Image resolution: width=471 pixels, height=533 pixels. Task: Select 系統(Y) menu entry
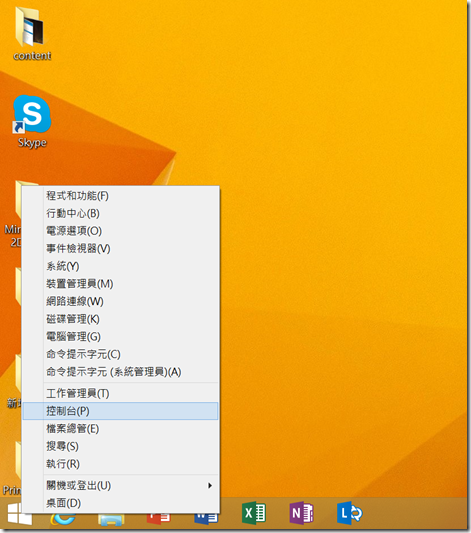click(x=120, y=266)
